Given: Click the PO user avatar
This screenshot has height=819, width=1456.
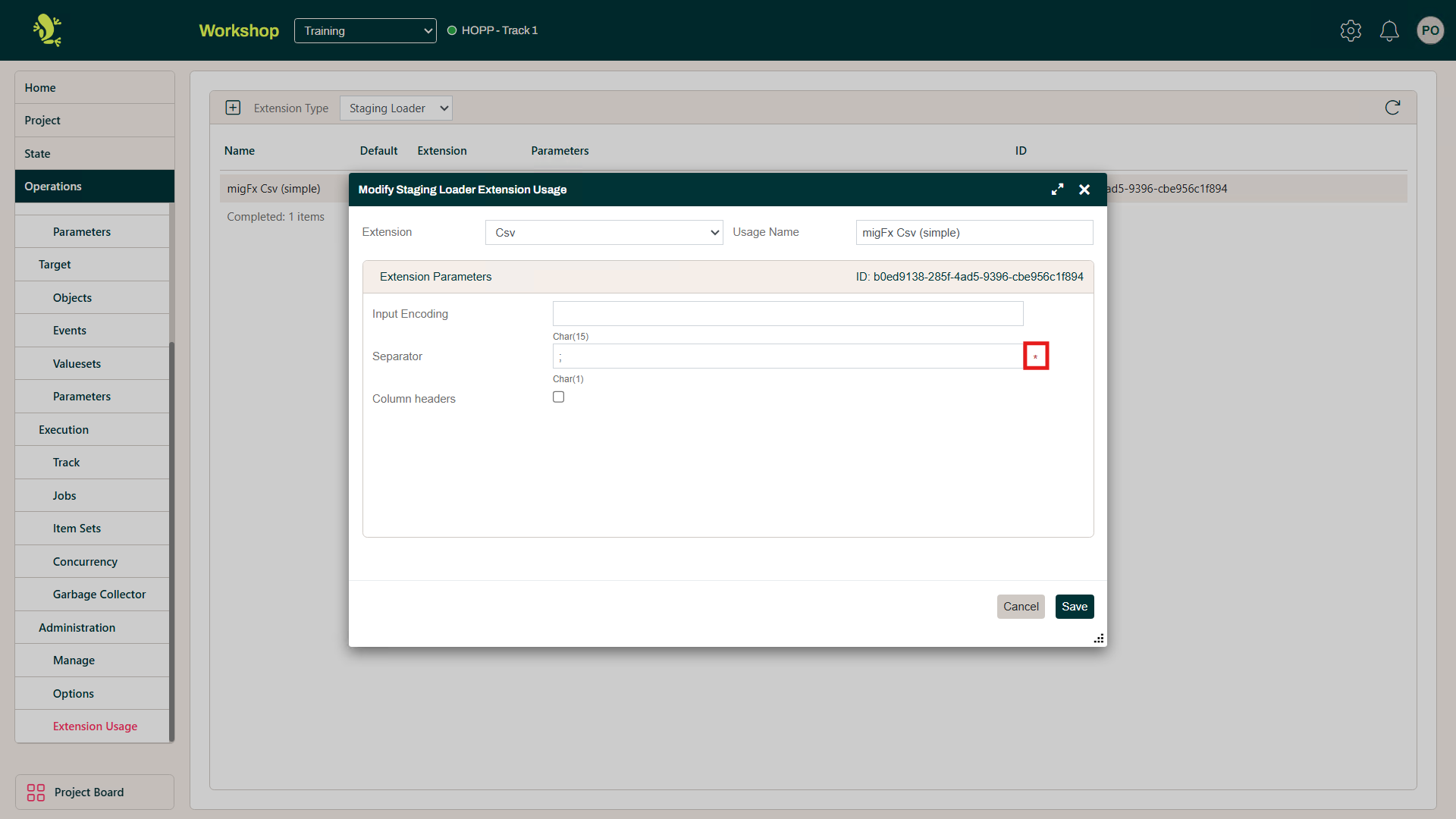Looking at the screenshot, I should pyautogui.click(x=1431, y=30).
